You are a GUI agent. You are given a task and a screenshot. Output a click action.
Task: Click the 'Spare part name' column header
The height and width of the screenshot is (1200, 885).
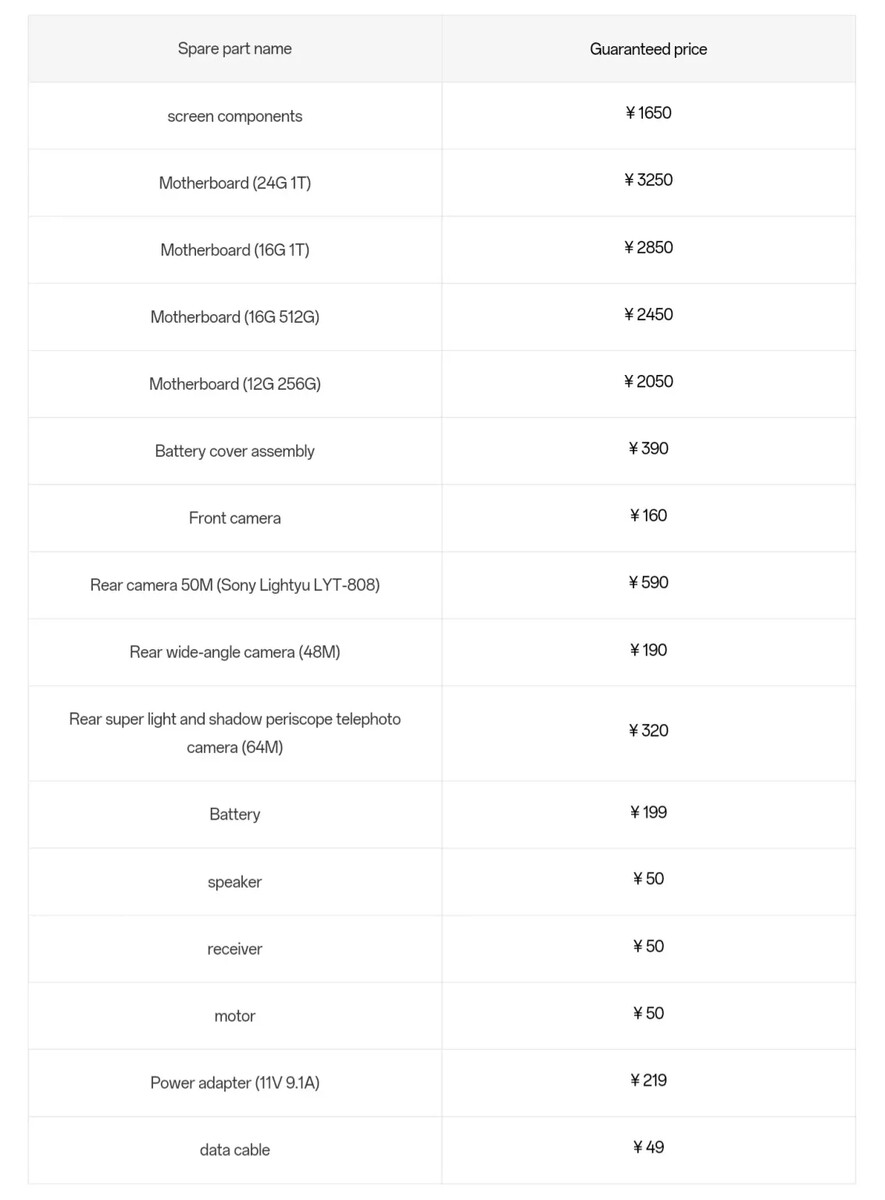(x=235, y=49)
